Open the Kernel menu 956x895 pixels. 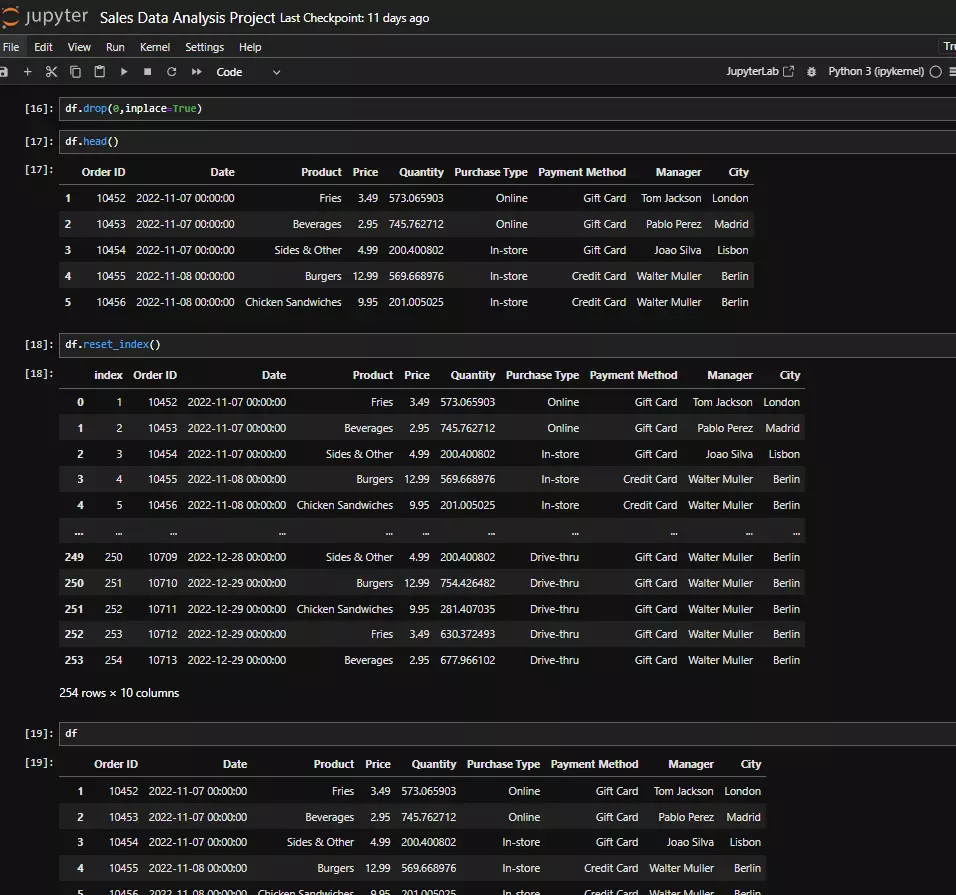coord(155,47)
